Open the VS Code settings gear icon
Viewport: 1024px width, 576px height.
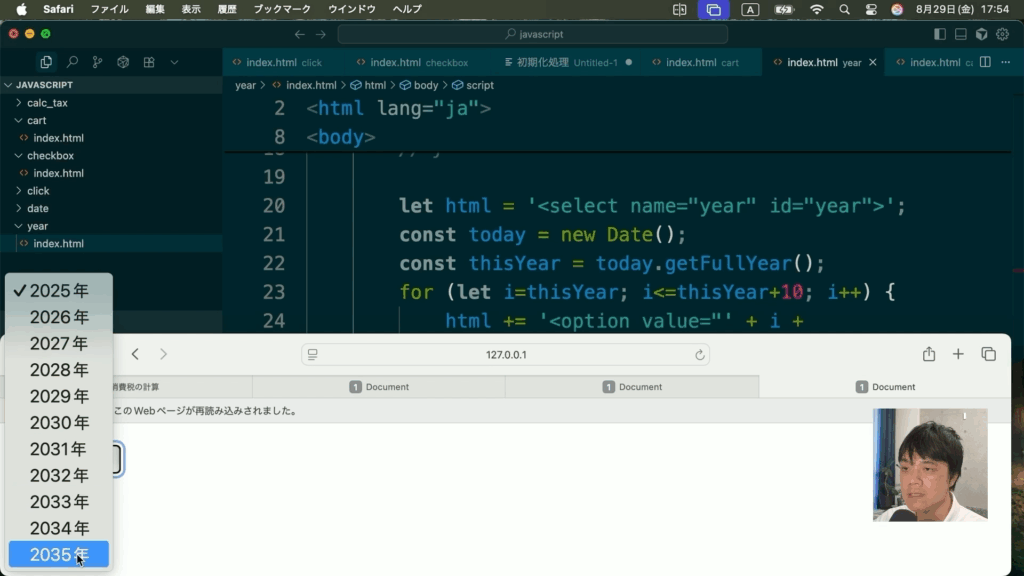[1001, 34]
